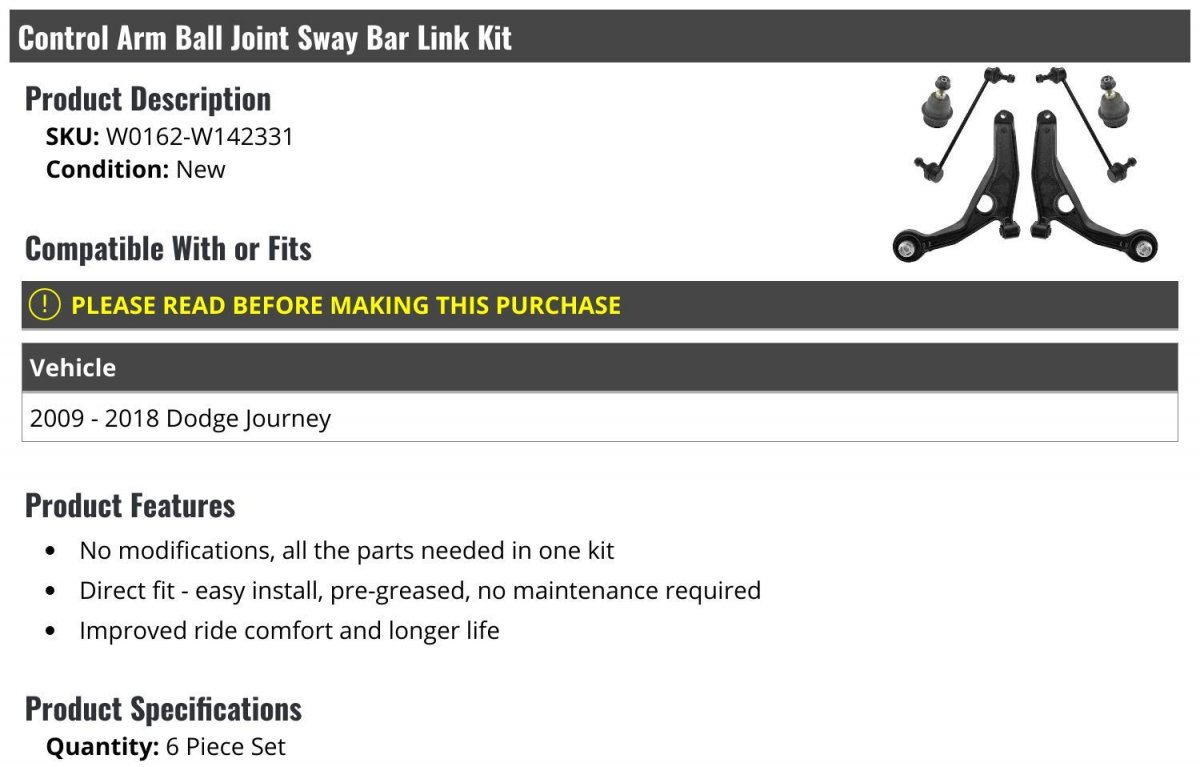Click the Vehicle table header
Screen dimensions: 1200x767
click(600, 367)
